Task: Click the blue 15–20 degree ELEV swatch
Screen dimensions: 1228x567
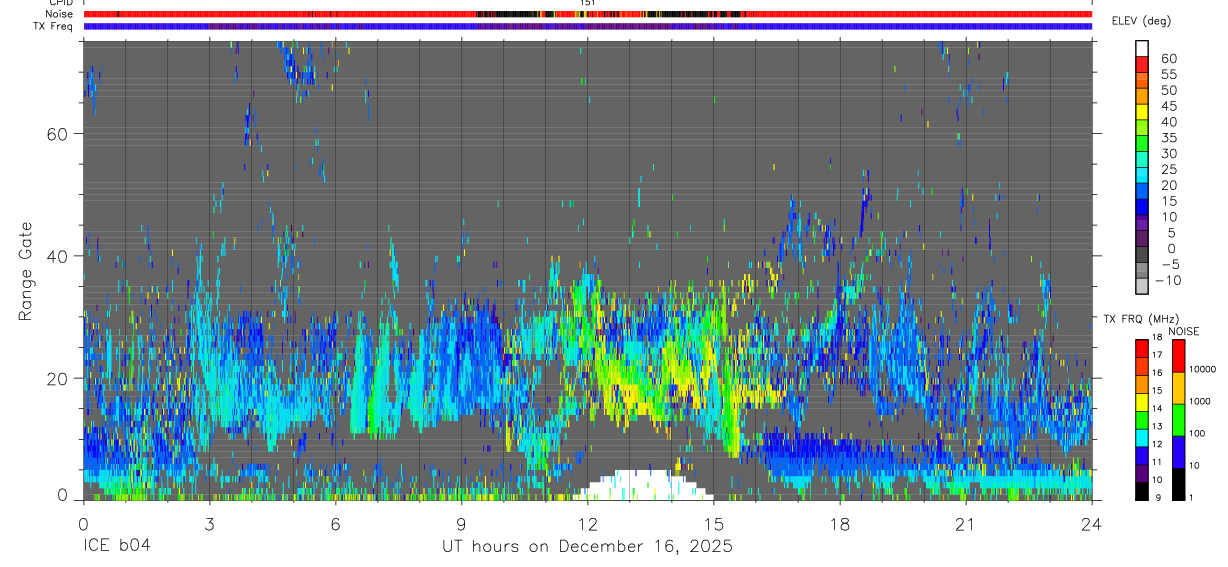Action: [x=1142, y=192]
